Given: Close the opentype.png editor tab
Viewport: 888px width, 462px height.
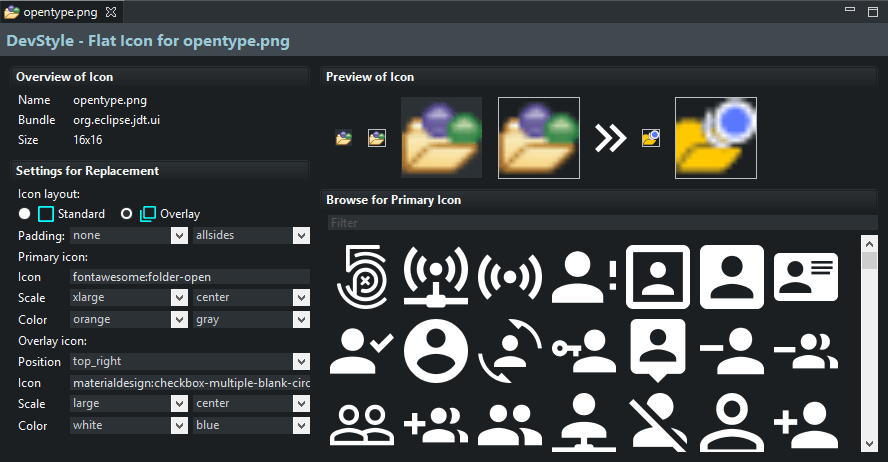Looking at the screenshot, I should (111, 12).
